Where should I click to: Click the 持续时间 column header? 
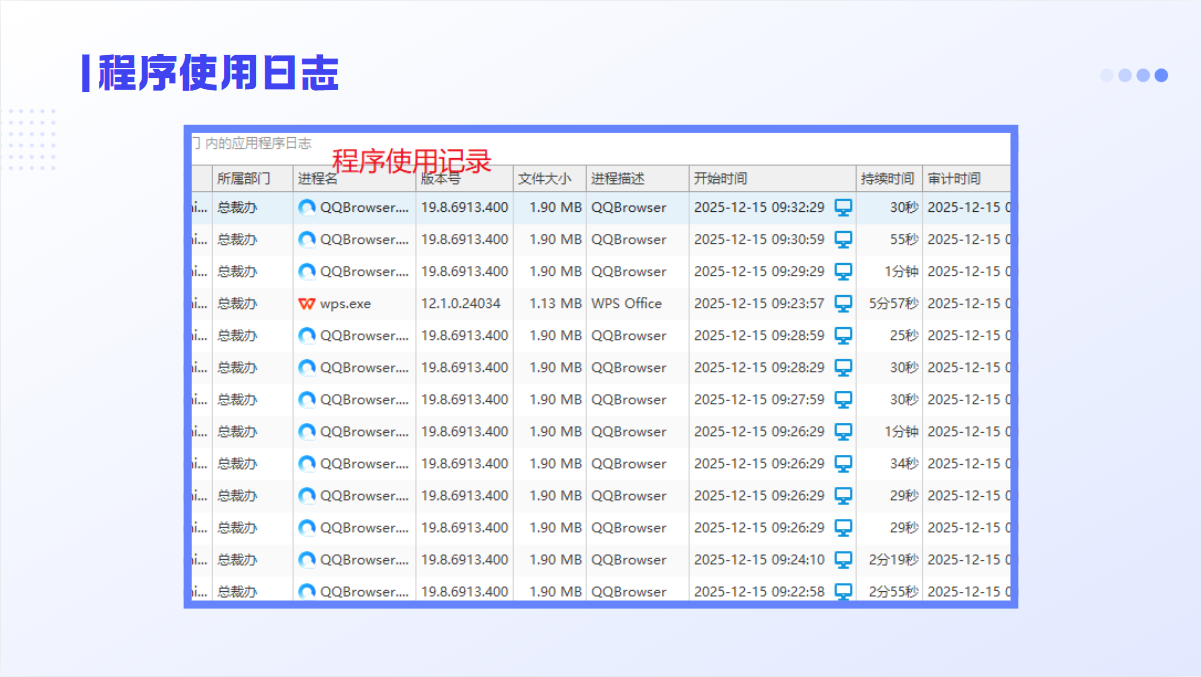point(888,179)
